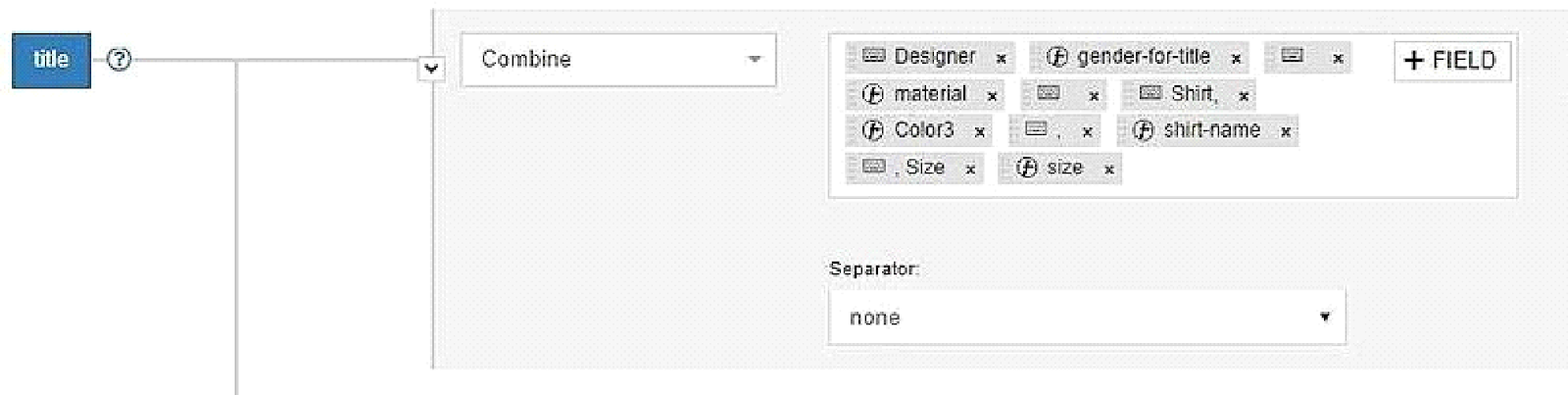1568x395 pixels.
Task: Delete the Color3 field chip
Action: tap(979, 131)
